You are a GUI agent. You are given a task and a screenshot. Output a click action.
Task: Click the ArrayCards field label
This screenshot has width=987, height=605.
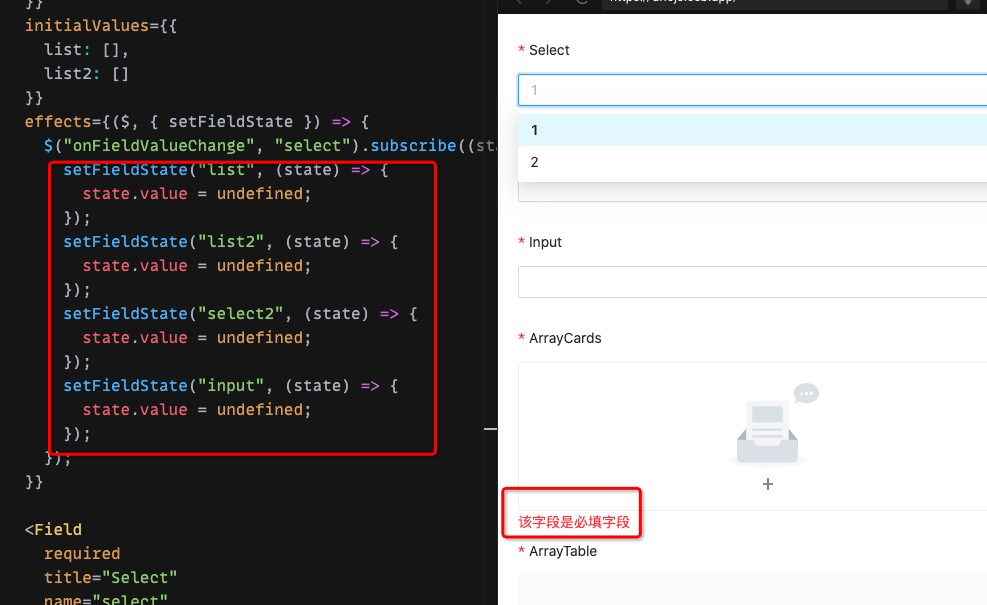565,338
